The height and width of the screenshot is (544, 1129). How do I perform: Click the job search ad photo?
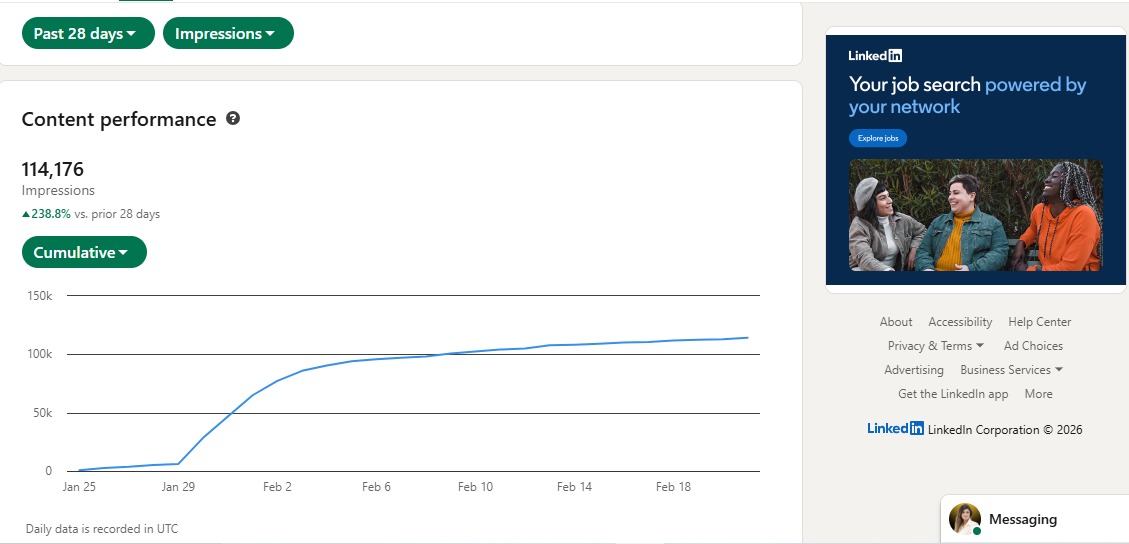tap(975, 215)
